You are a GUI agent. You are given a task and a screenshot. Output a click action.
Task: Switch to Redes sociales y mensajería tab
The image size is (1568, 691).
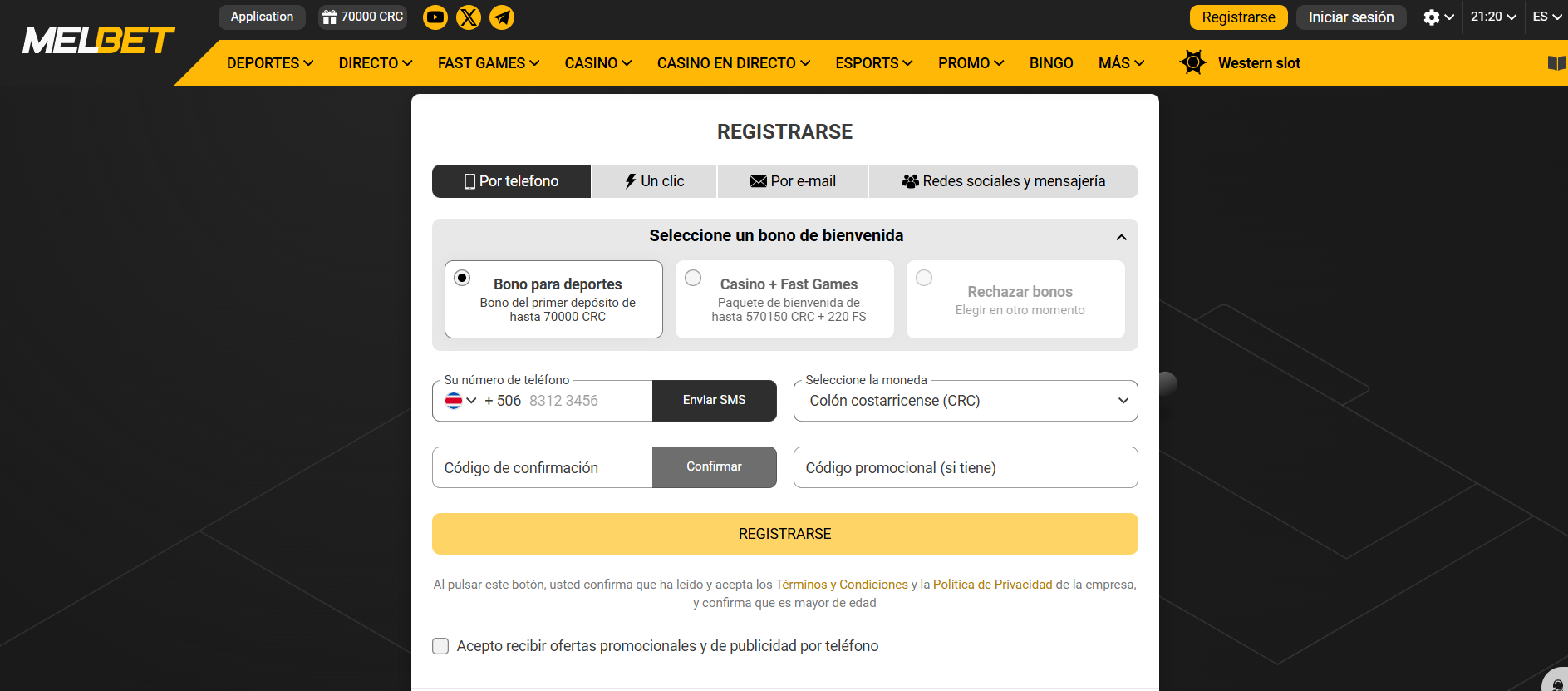coord(1004,181)
